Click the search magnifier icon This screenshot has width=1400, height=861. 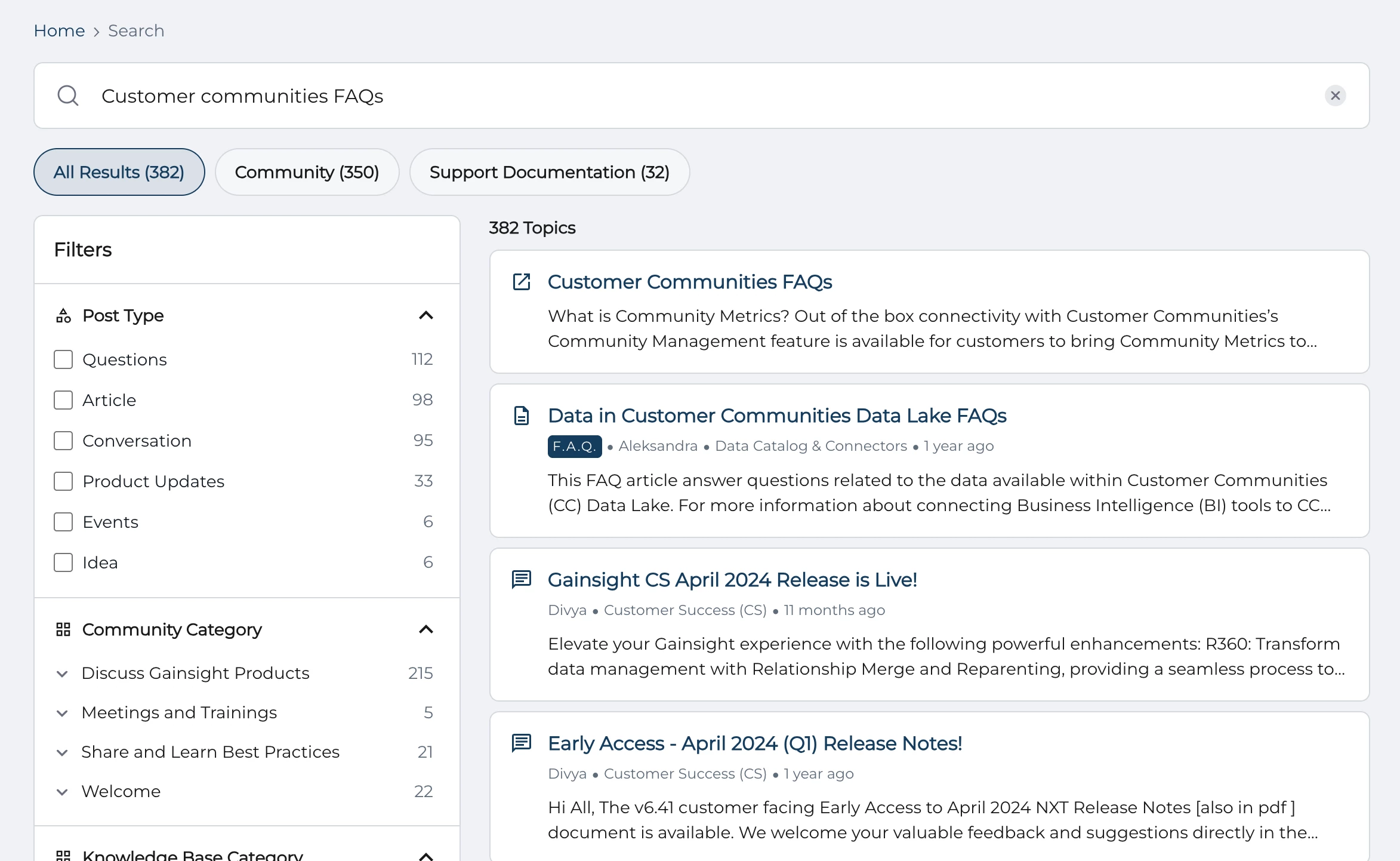pos(68,96)
